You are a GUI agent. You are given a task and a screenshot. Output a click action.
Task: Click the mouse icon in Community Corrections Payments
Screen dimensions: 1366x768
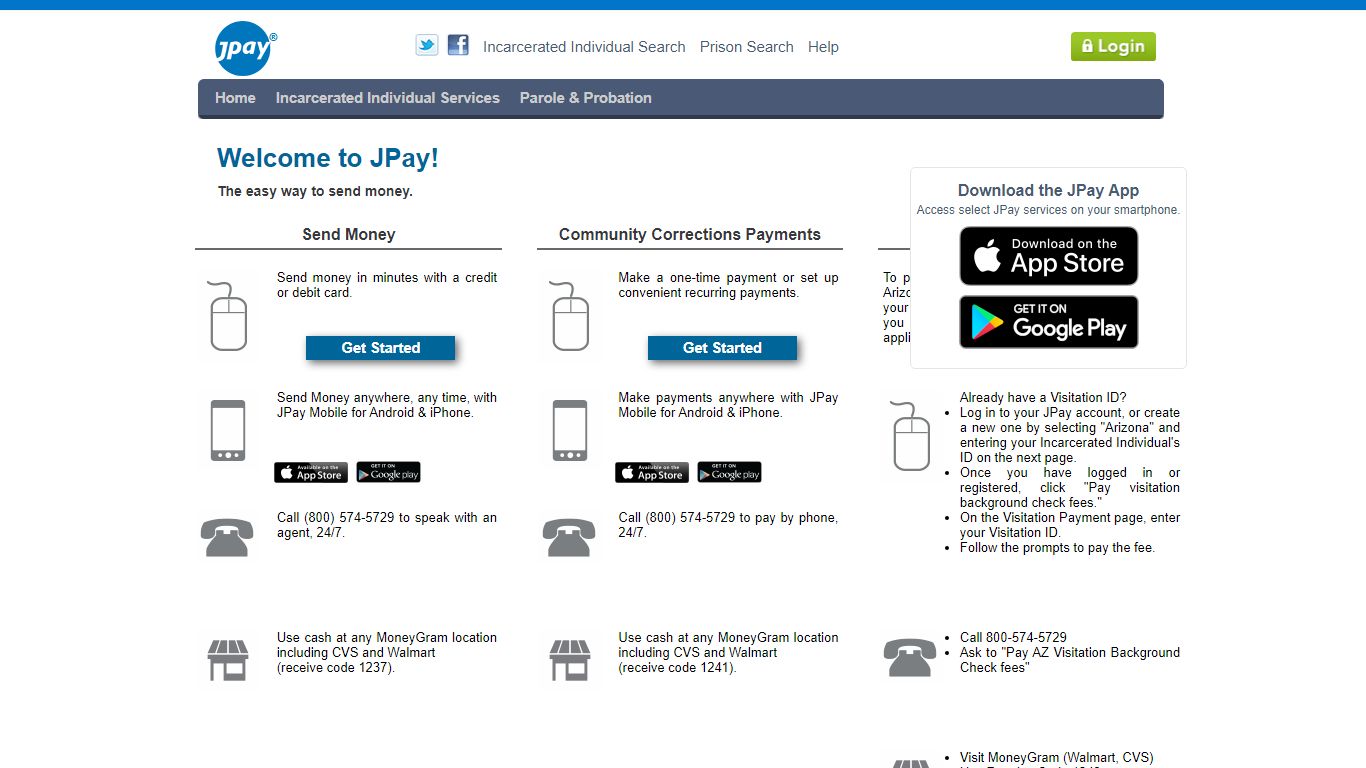[570, 316]
